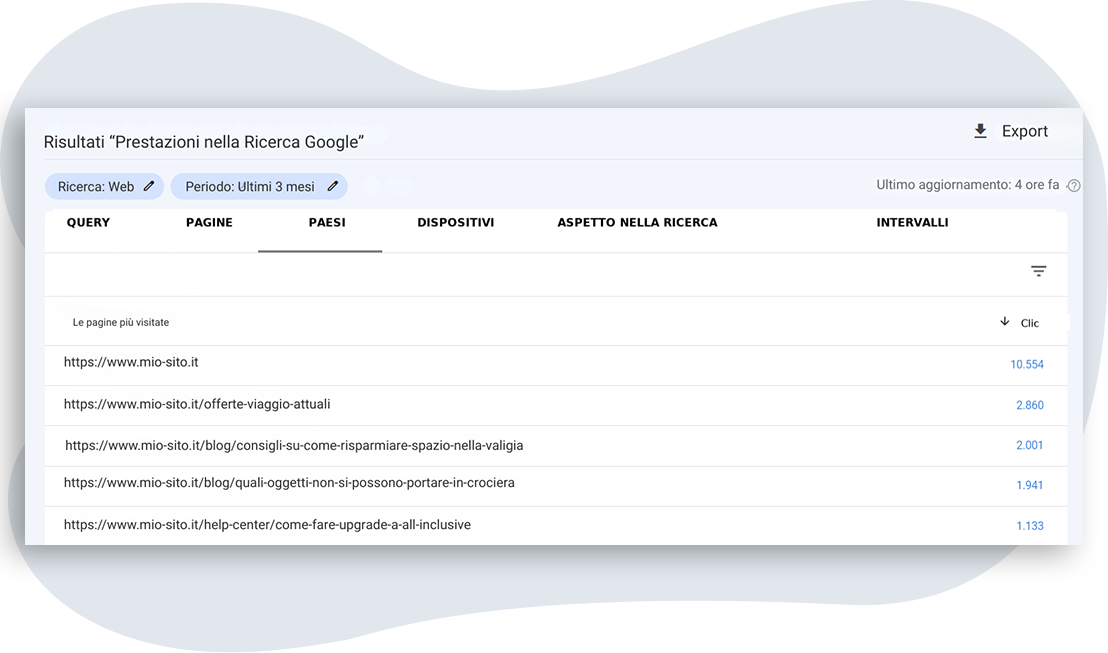Click the Export download icon

[x=980, y=131]
